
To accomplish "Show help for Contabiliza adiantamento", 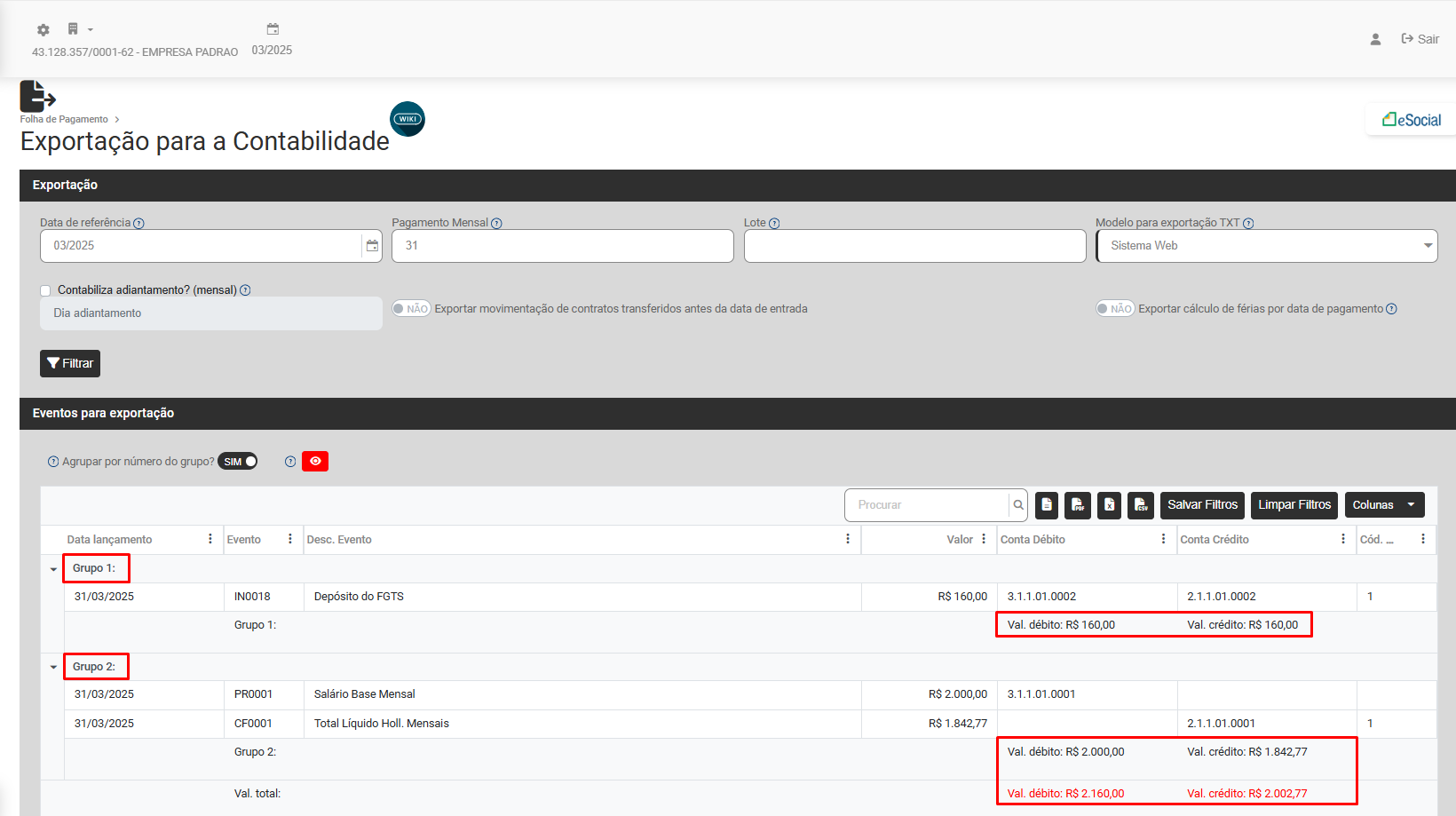I will pos(245,290).
